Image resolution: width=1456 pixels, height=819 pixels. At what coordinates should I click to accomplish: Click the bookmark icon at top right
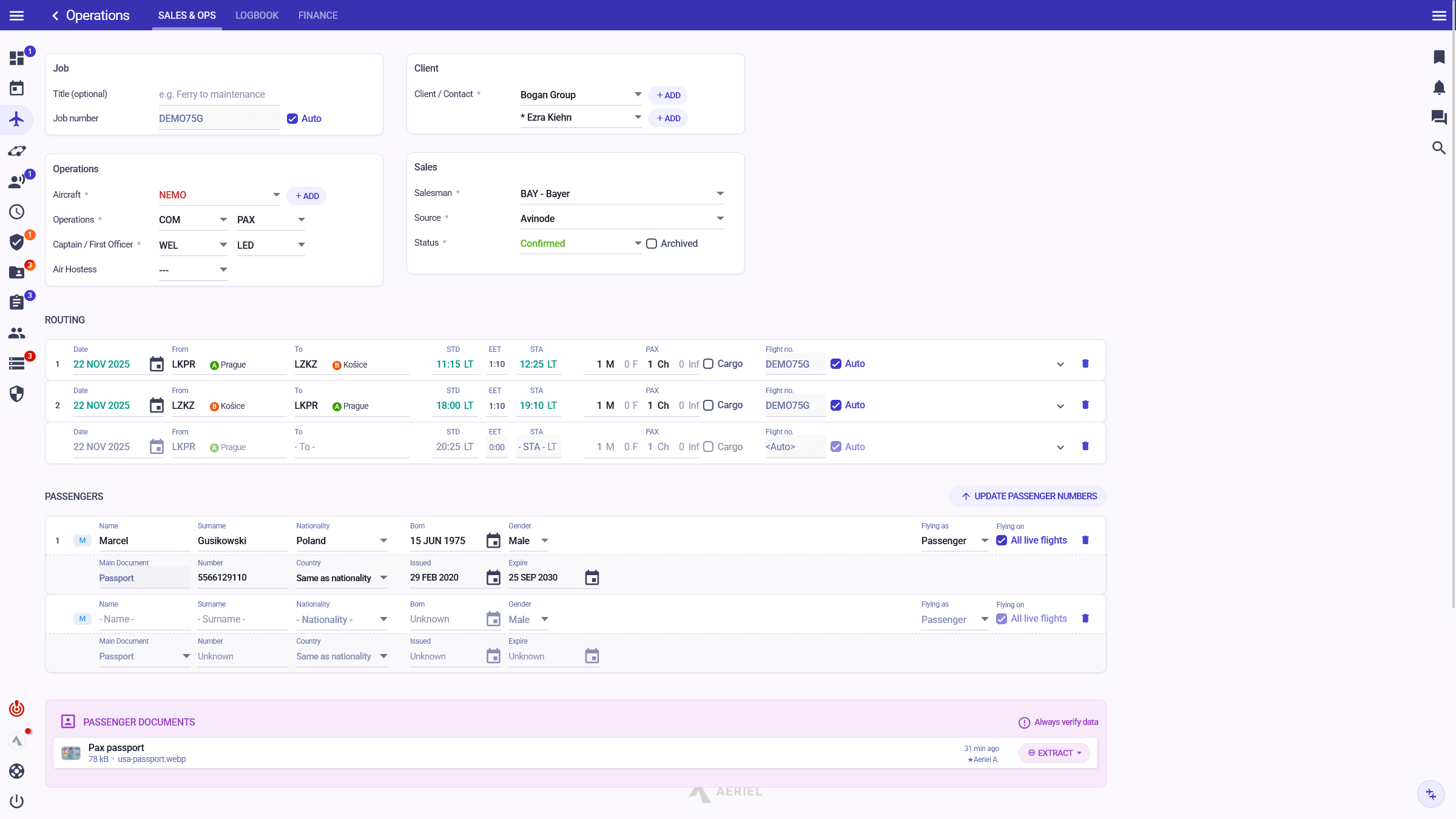[1438, 57]
